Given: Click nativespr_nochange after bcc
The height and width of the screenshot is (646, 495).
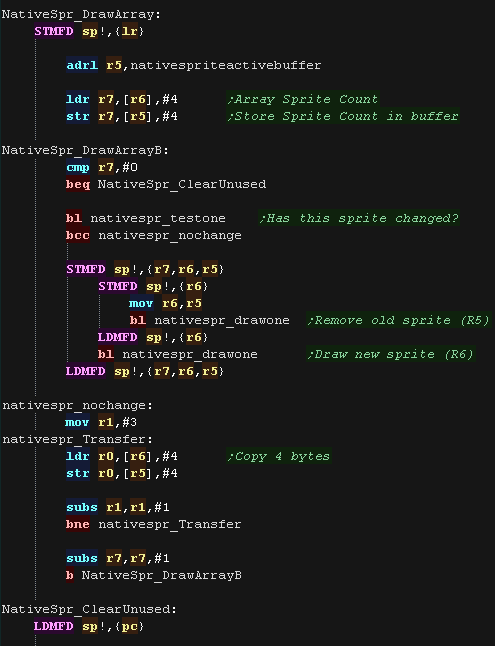Looking at the screenshot, I should 170,235.
